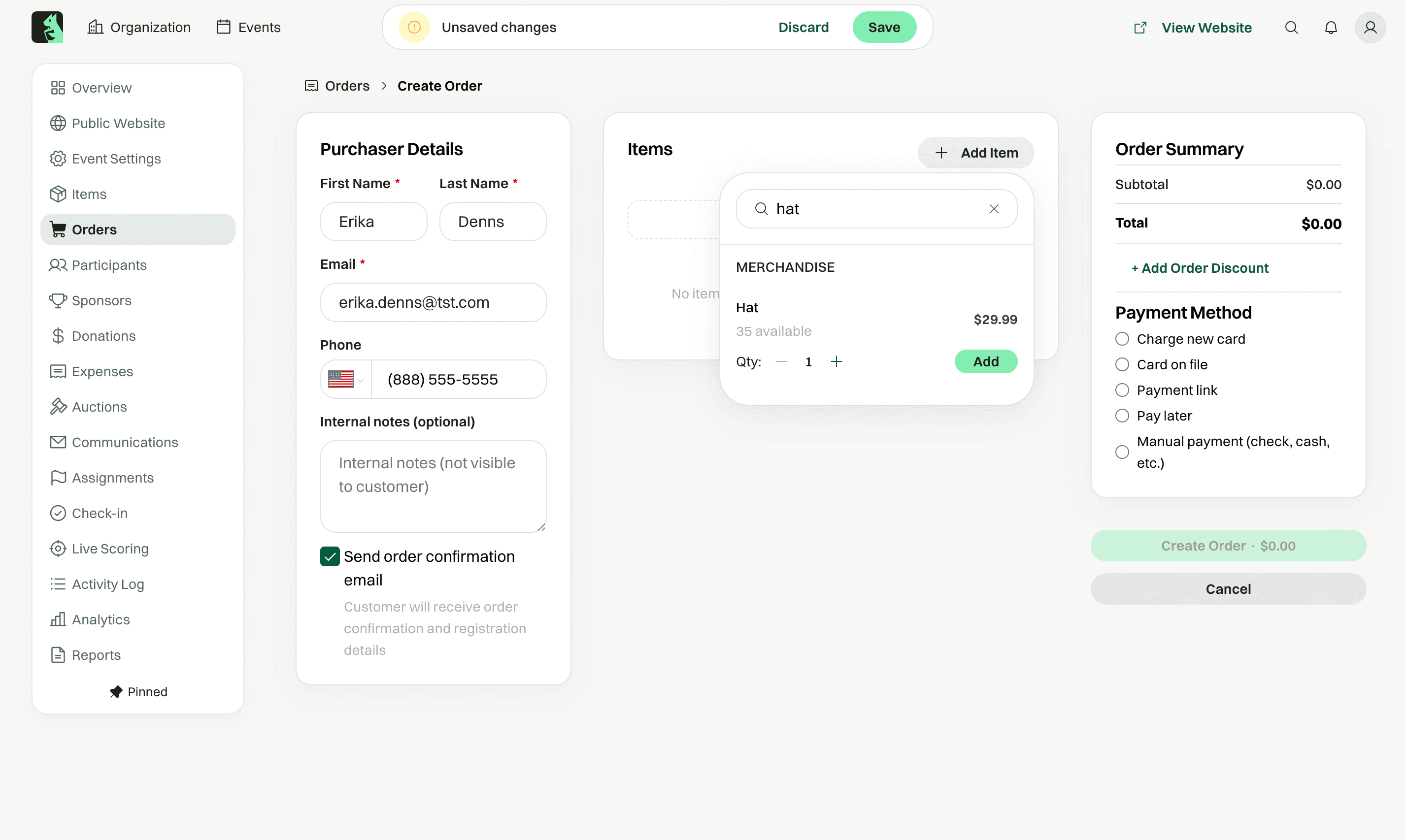Click the external link icon beside View Website
Image resolution: width=1406 pixels, height=840 pixels.
[x=1140, y=28]
